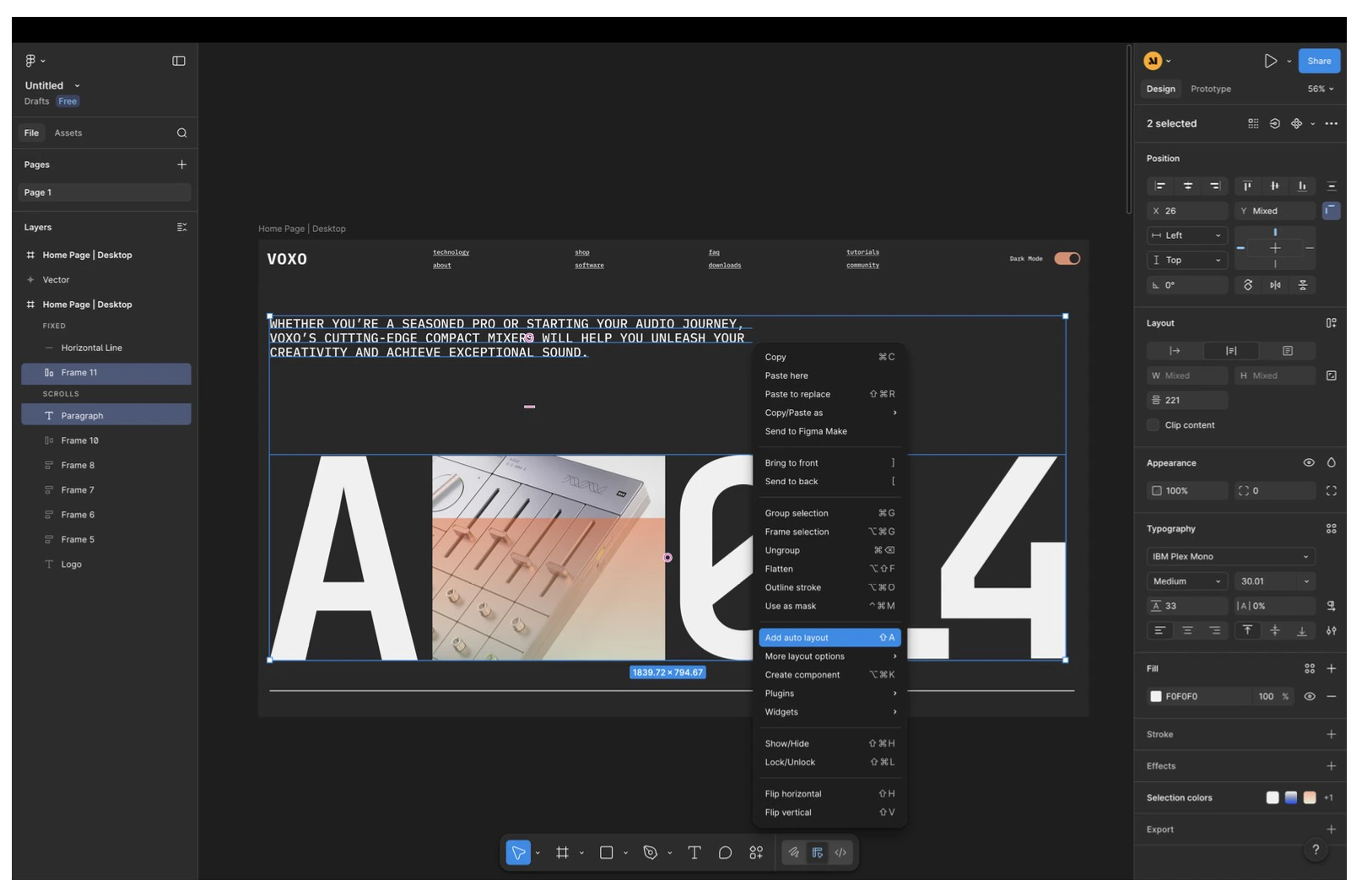
Task: Flip horizontal icon beside rotation field
Action: tap(1275, 285)
